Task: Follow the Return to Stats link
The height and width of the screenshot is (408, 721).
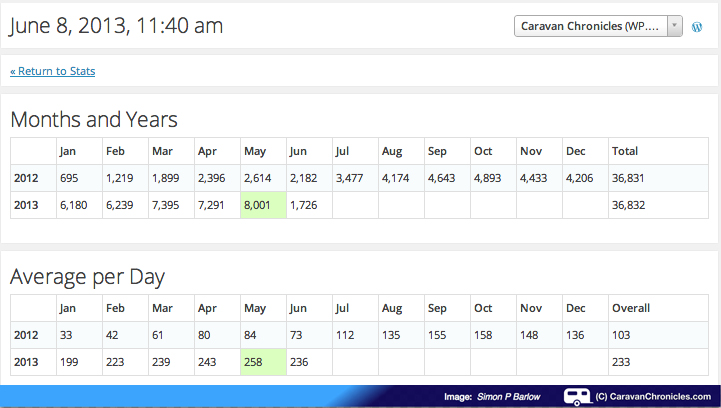Action: [53, 71]
